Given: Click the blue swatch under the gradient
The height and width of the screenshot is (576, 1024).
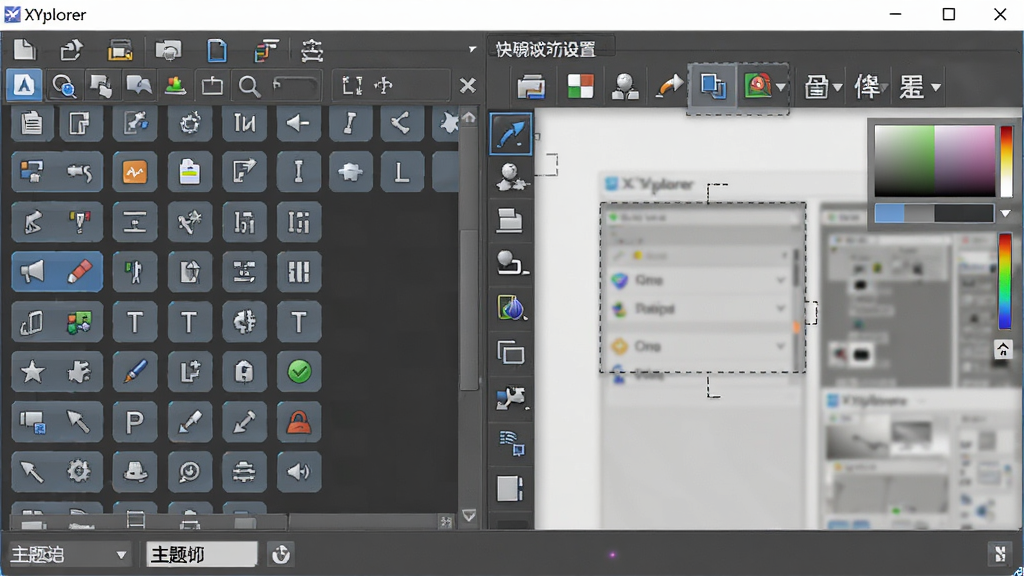Looking at the screenshot, I should coord(889,214).
